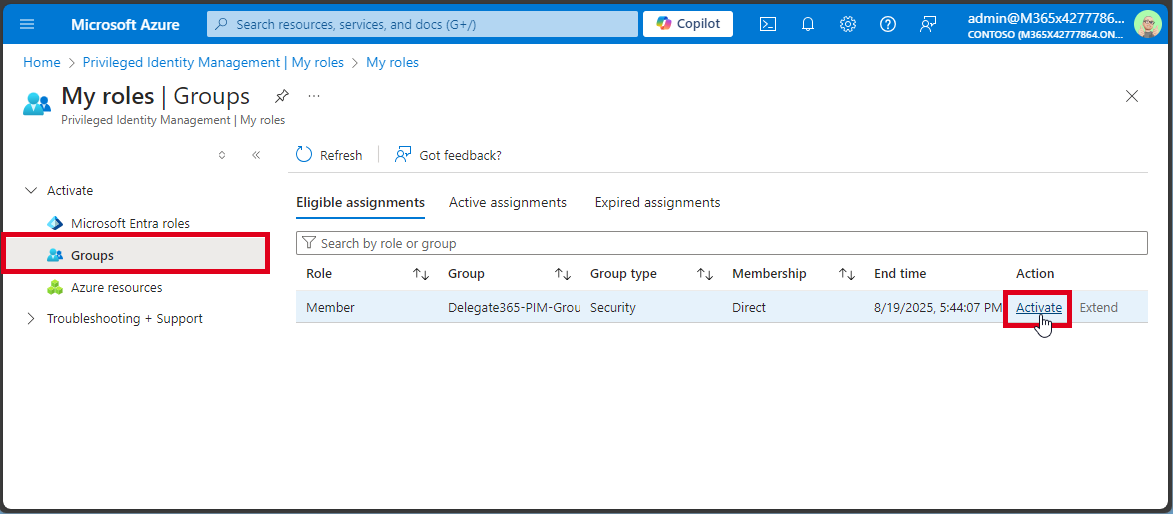Activate the Delegate365-PIM-Group membership
This screenshot has height=514, width=1173.
tap(1038, 308)
